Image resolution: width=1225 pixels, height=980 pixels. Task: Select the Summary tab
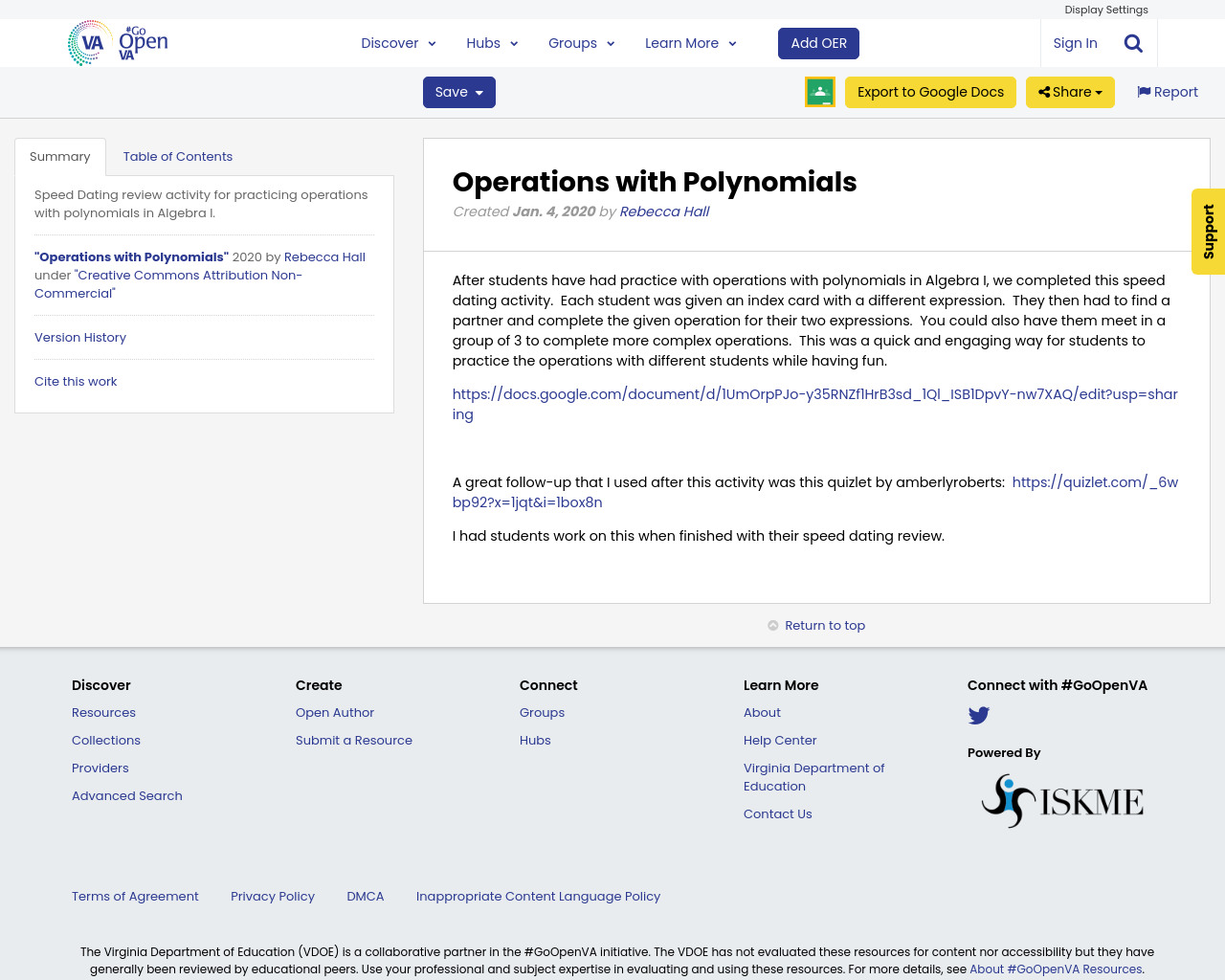point(59,155)
